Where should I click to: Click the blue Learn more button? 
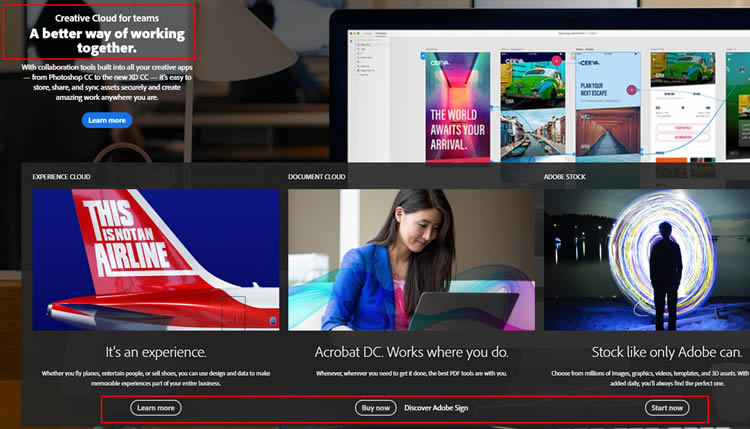tap(107, 120)
